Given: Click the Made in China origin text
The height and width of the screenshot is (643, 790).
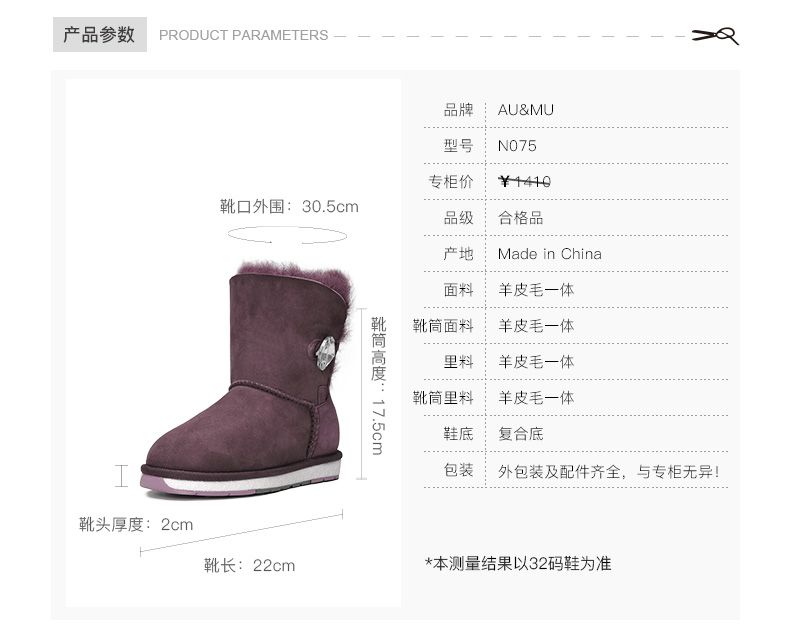Looking at the screenshot, I should pyautogui.click(x=550, y=254).
